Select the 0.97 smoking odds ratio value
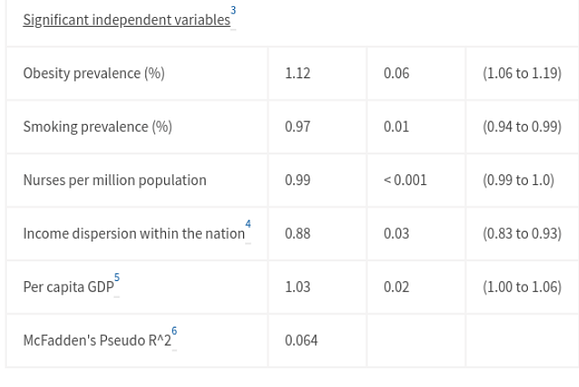 (298, 127)
